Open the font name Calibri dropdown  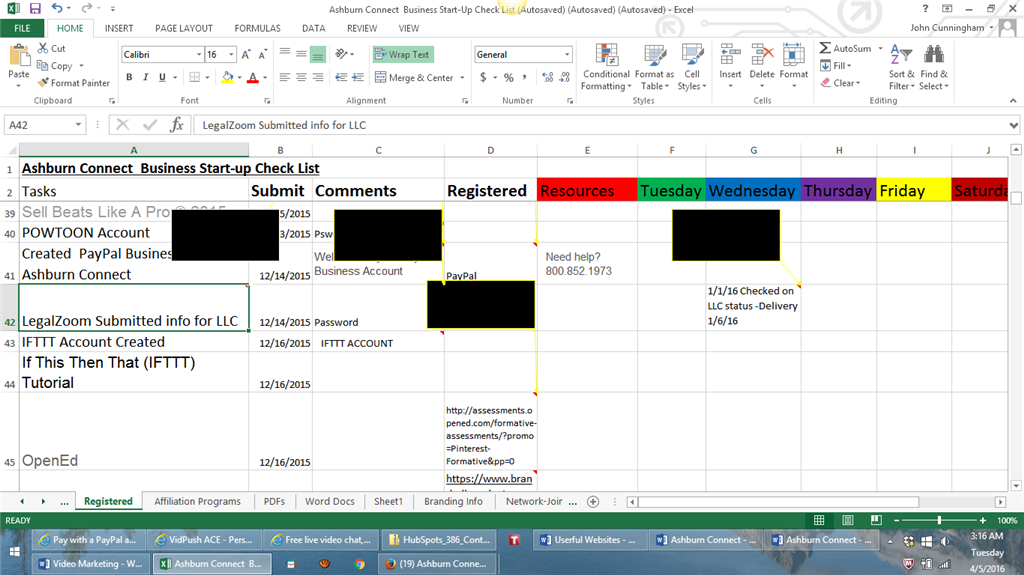click(x=199, y=55)
